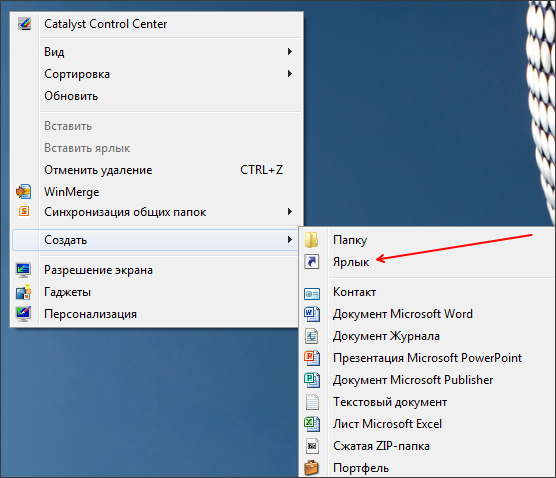Expand the Вид submenu arrow

point(290,52)
